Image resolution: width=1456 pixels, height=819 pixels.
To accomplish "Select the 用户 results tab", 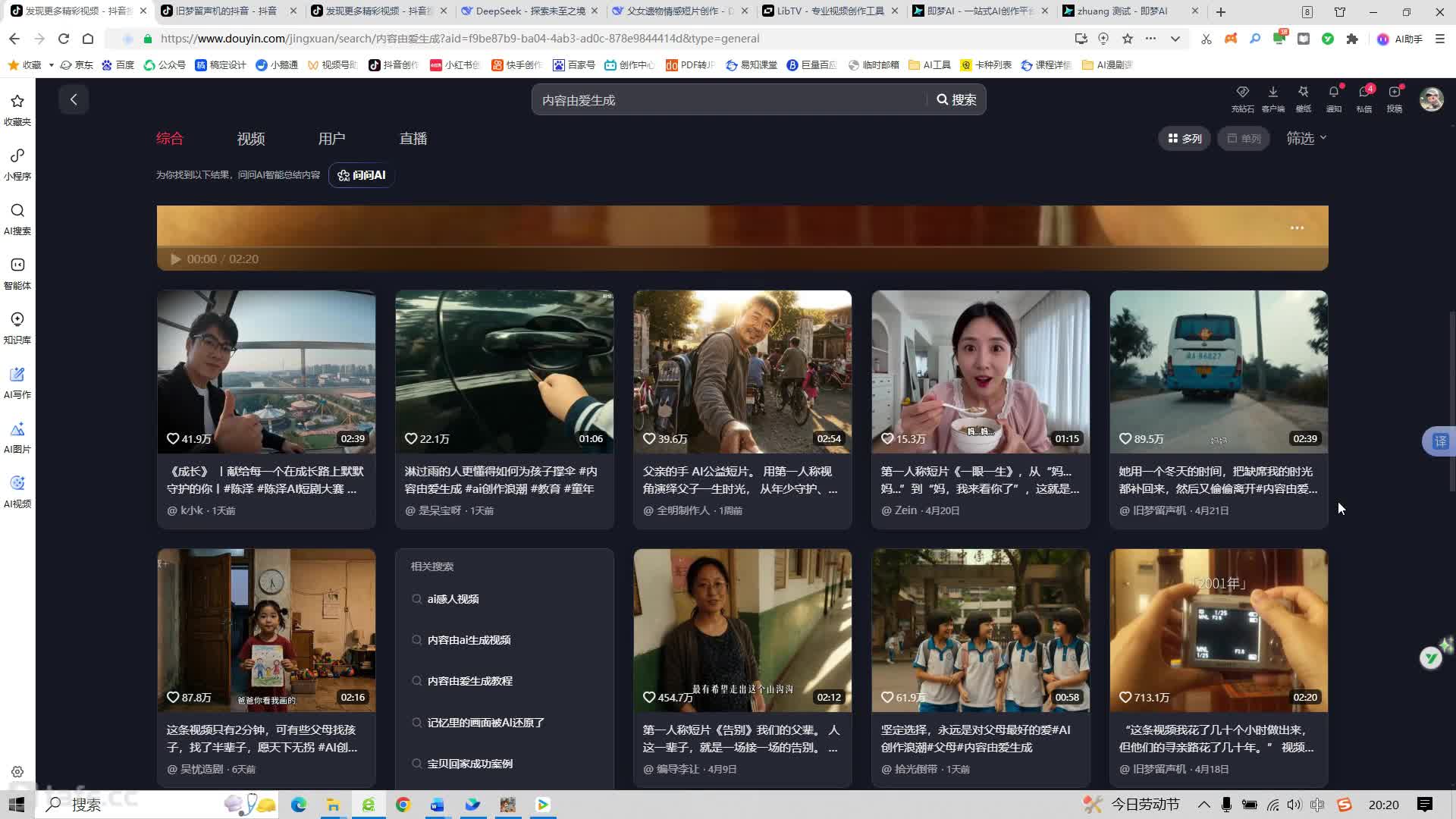I will point(331,138).
